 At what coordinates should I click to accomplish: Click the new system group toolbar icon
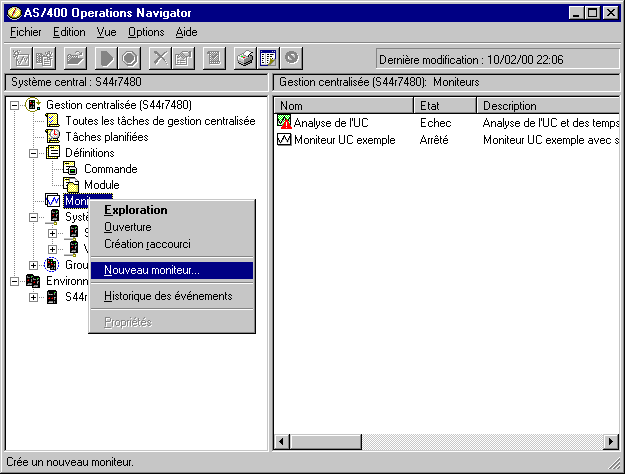tap(44, 59)
